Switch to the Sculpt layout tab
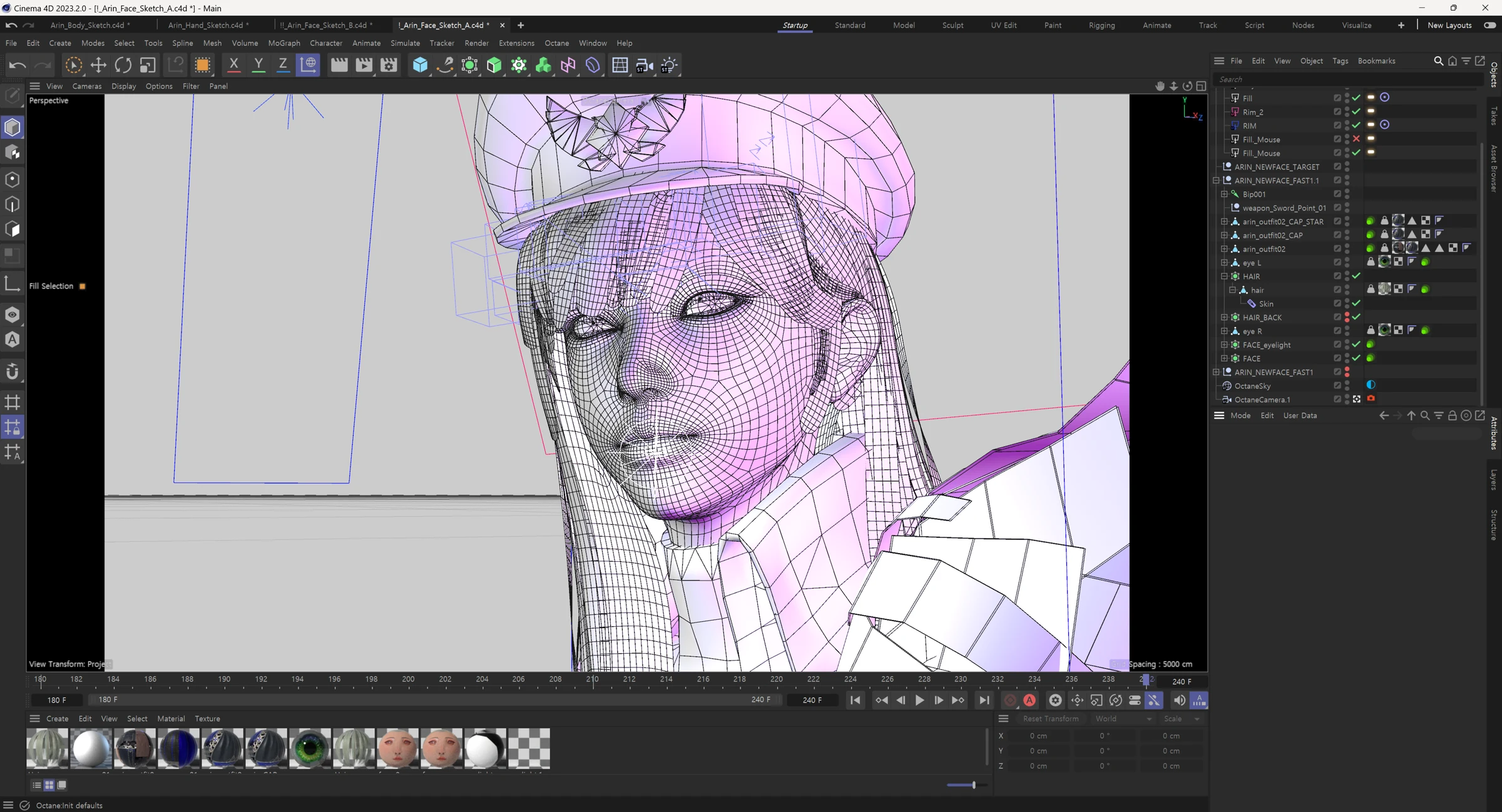The width and height of the screenshot is (1502, 812). [x=953, y=25]
